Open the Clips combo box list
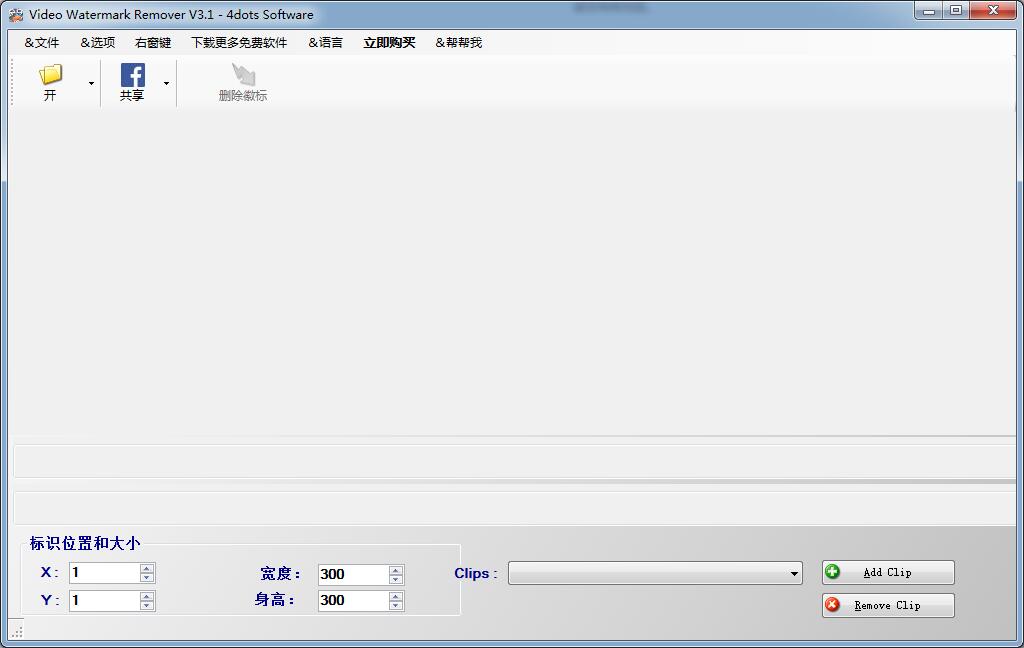This screenshot has width=1024, height=648. click(x=793, y=573)
